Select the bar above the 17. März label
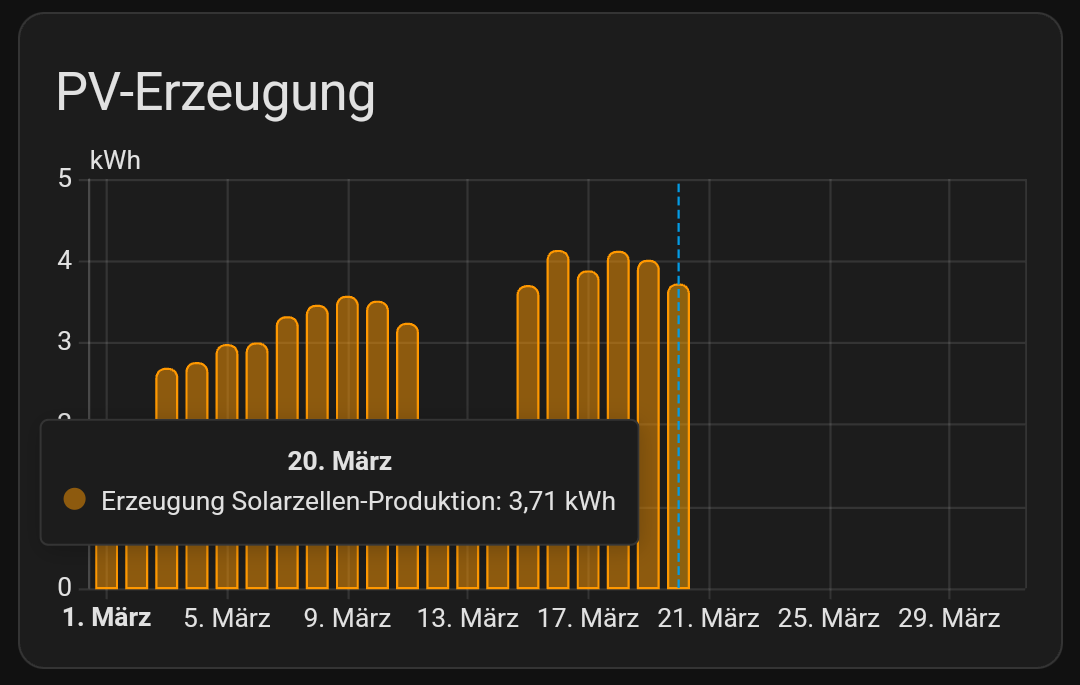This screenshot has width=1080, height=685. [x=588, y=430]
